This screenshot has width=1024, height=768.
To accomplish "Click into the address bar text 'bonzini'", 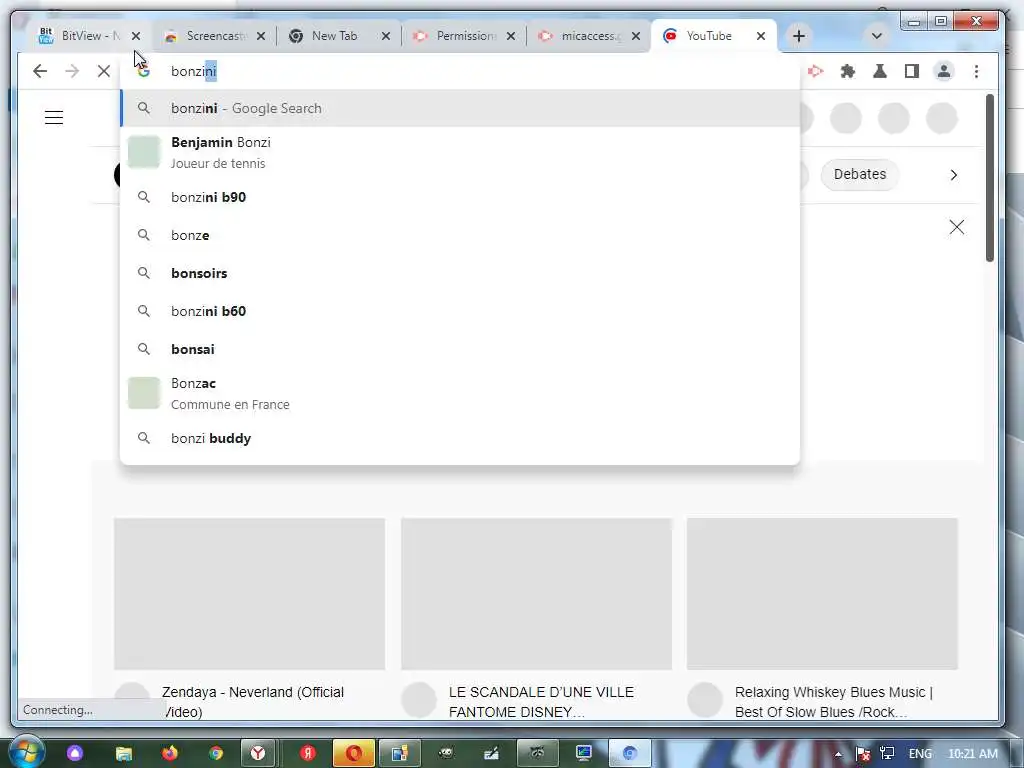I will coord(193,71).
